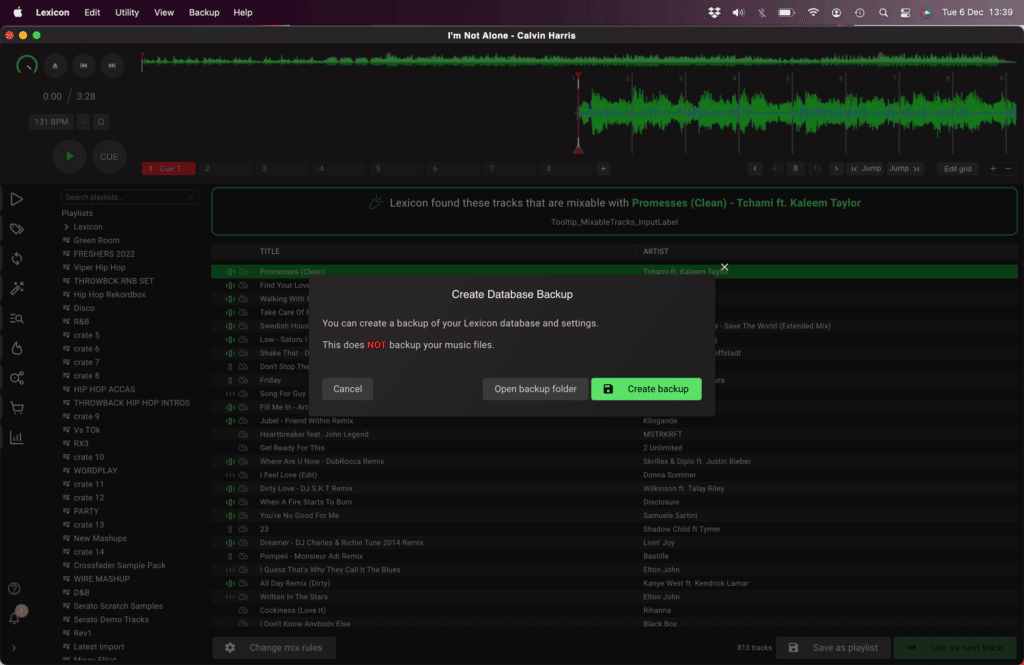
Task: Click the Search playlists input field
Action: [x=131, y=198]
